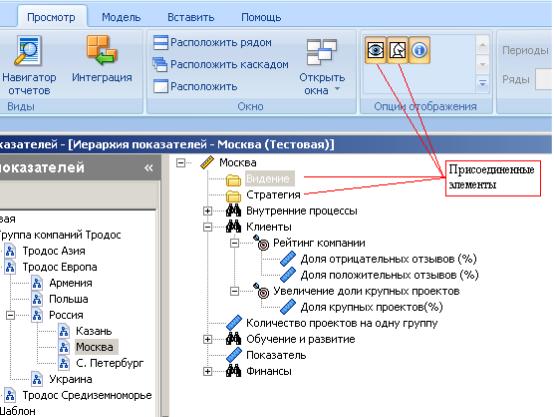Click the Расположить рядом label
This screenshot has height=417, width=554.
(x=221, y=42)
